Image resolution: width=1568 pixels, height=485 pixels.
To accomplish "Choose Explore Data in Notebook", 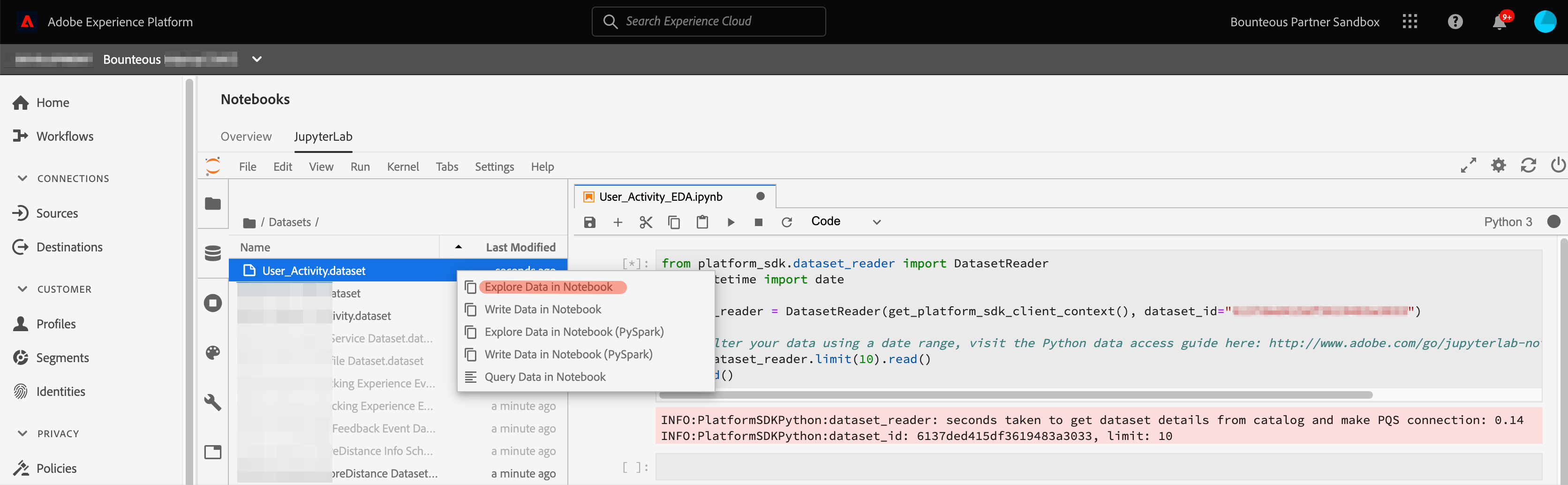I will tap(548, 287).
